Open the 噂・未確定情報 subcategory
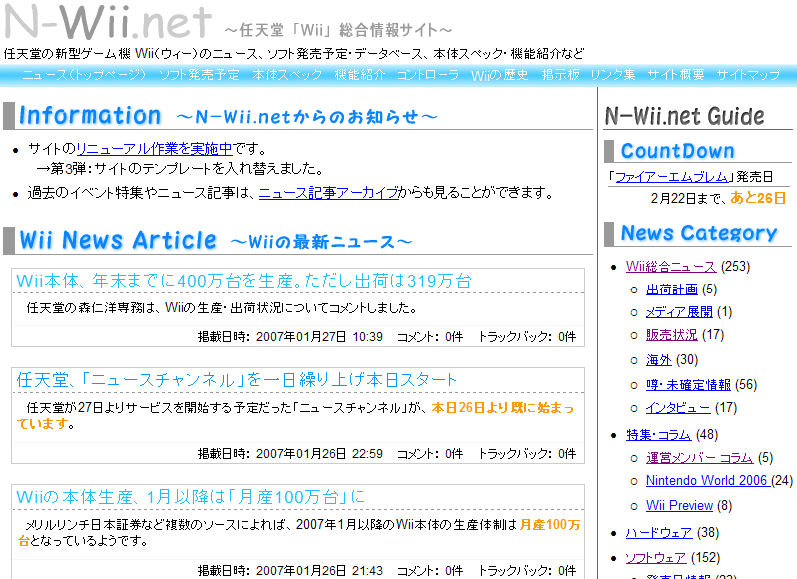This screenshot has height=579, width=797. pyautogui.click(x=688, y=385)
